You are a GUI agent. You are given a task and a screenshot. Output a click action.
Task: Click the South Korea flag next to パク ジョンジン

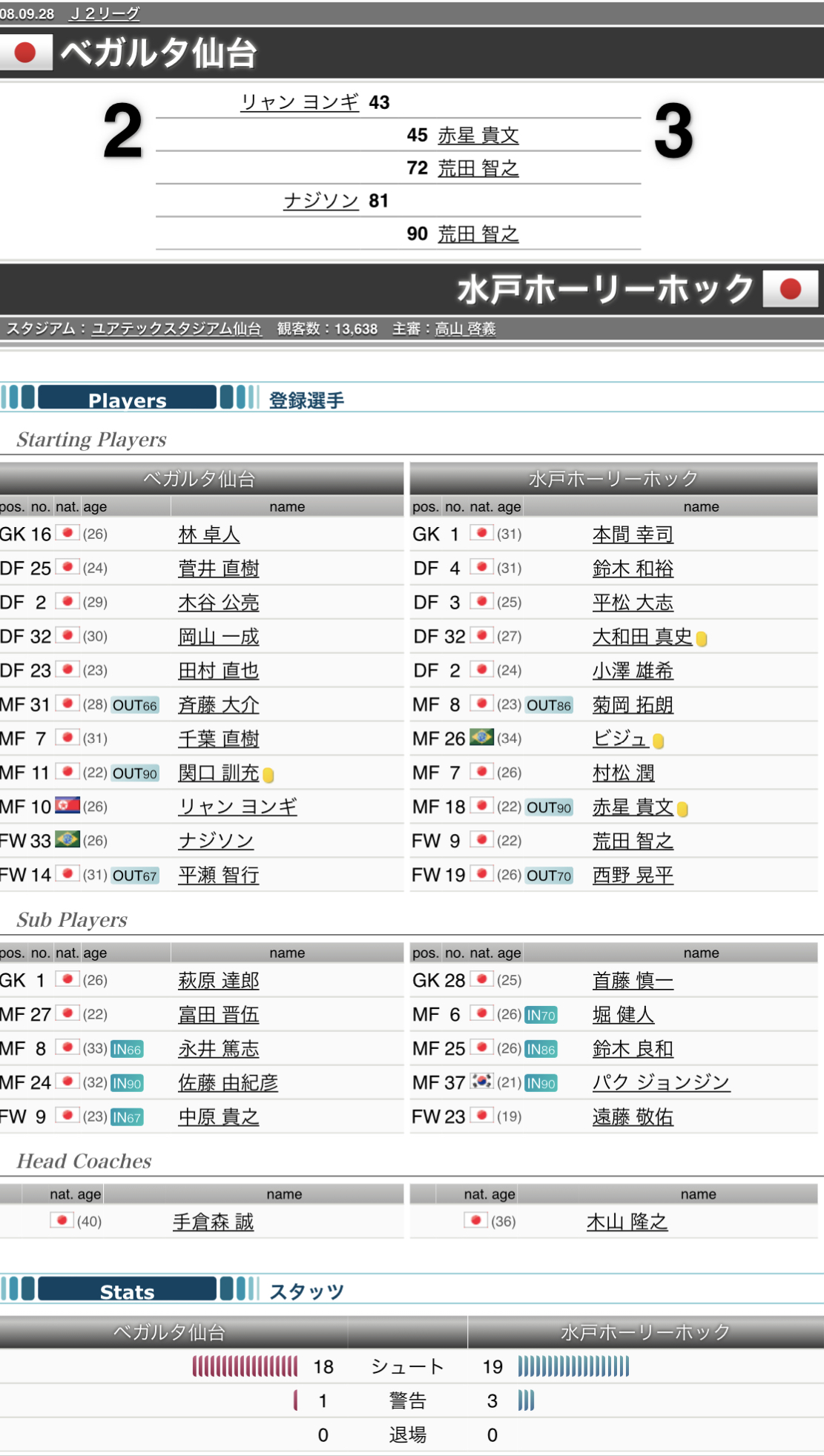click(x=482, y=1082)
